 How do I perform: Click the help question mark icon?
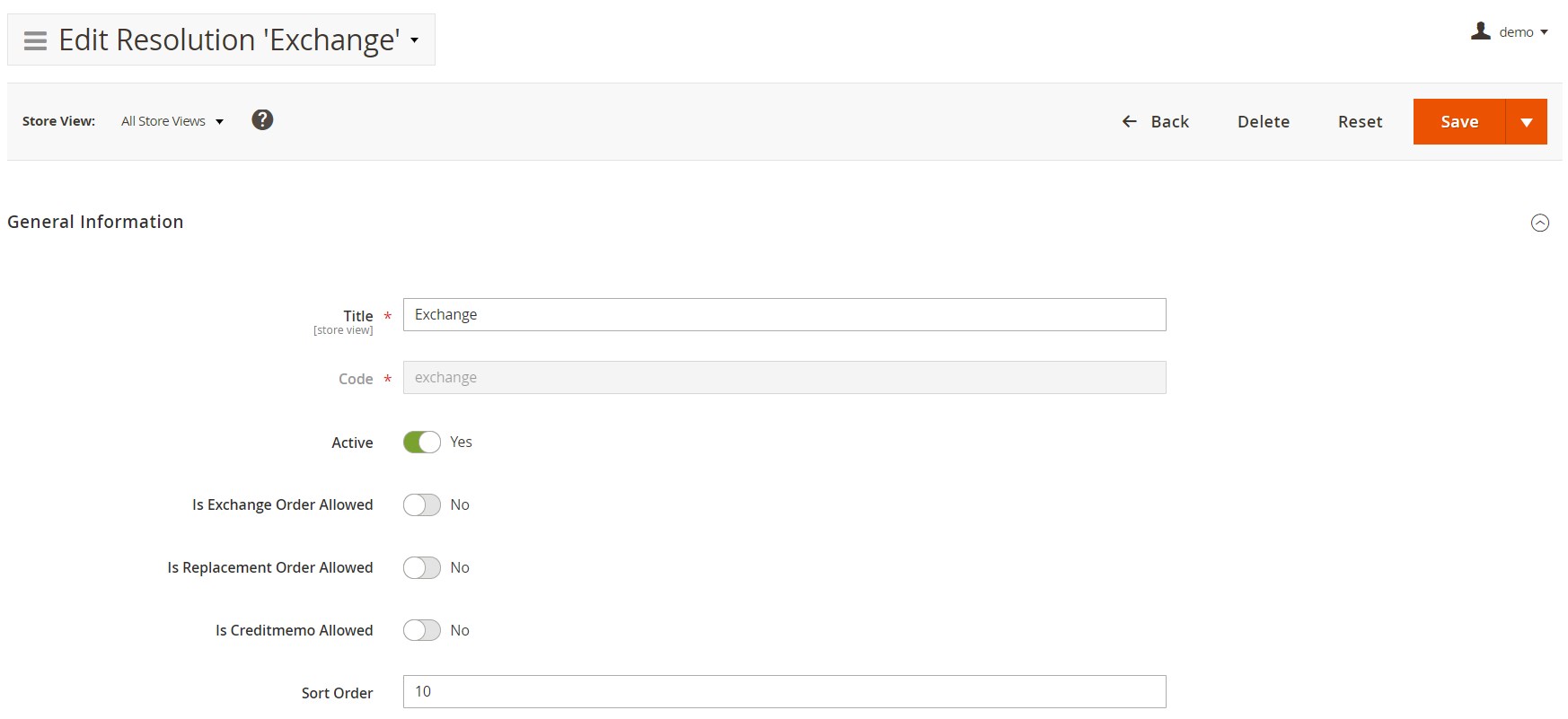262,119
